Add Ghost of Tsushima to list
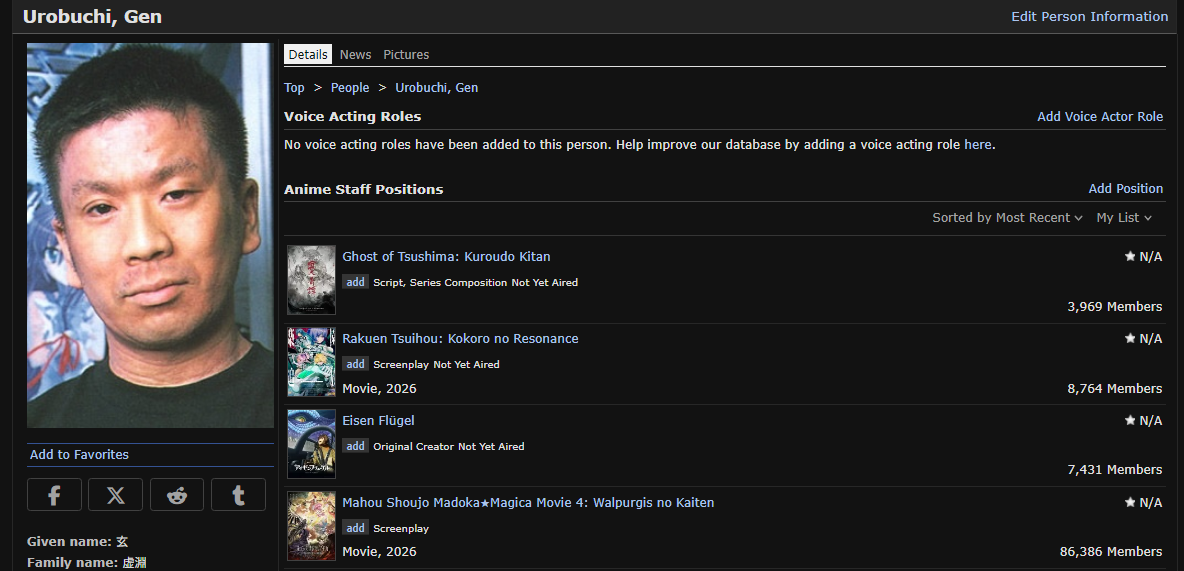The width and height of the screenshot is (1184, 571). [x=356, y=282]
